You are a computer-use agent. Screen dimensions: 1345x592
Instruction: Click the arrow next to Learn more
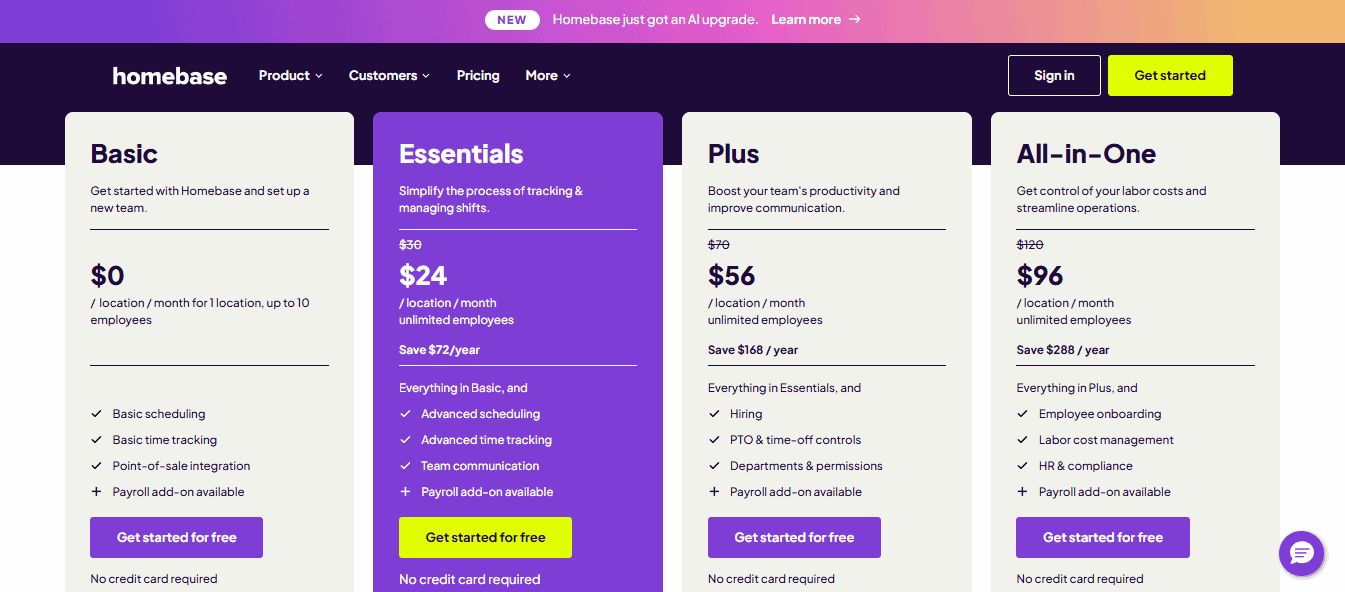click(x=854, y=20)
